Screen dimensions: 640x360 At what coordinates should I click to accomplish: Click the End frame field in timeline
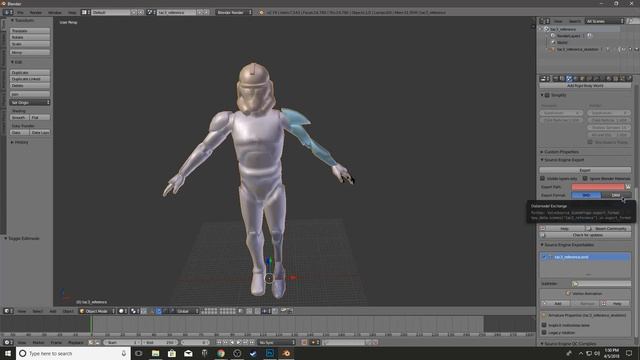[160, 342]
